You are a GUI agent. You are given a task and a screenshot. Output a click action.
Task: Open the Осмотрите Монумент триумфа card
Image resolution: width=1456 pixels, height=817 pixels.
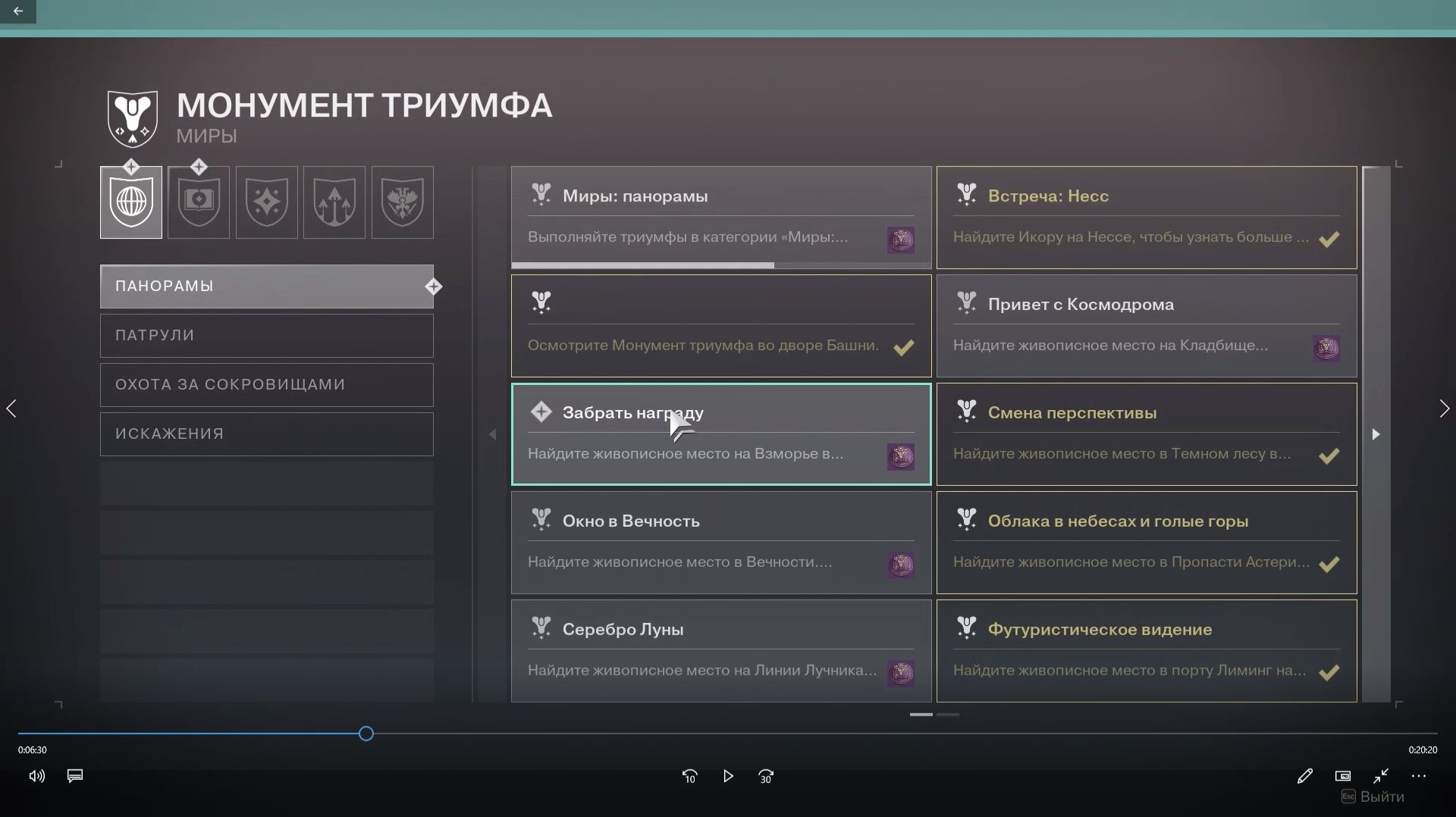[x=721, y=326]
